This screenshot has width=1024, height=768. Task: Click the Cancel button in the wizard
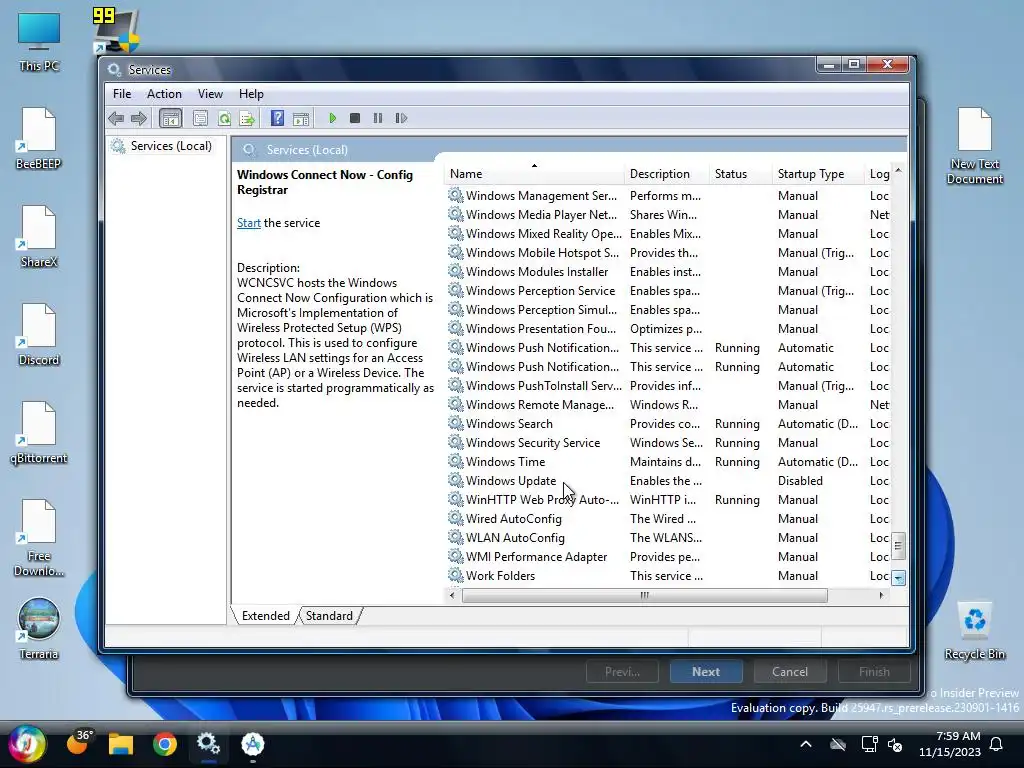[x=790, y=671]
